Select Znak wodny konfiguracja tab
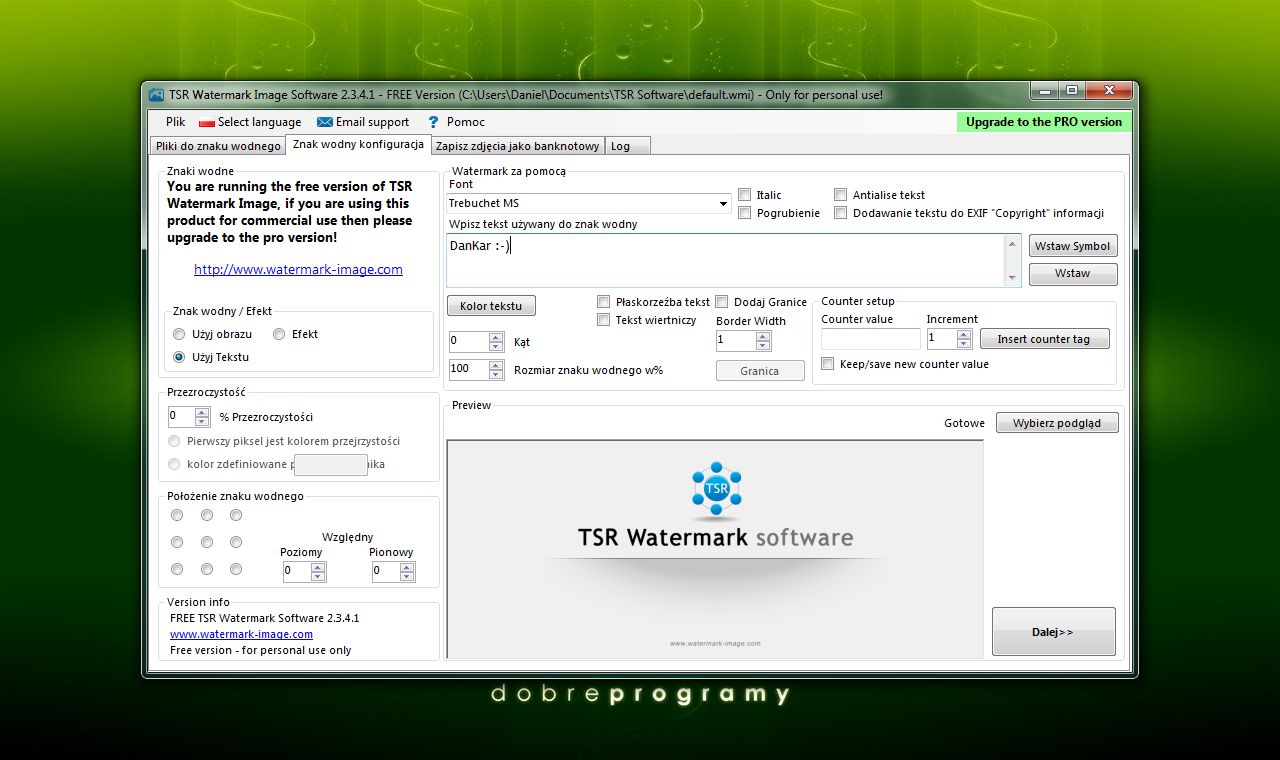1280x760 pixels. [358, 144]
